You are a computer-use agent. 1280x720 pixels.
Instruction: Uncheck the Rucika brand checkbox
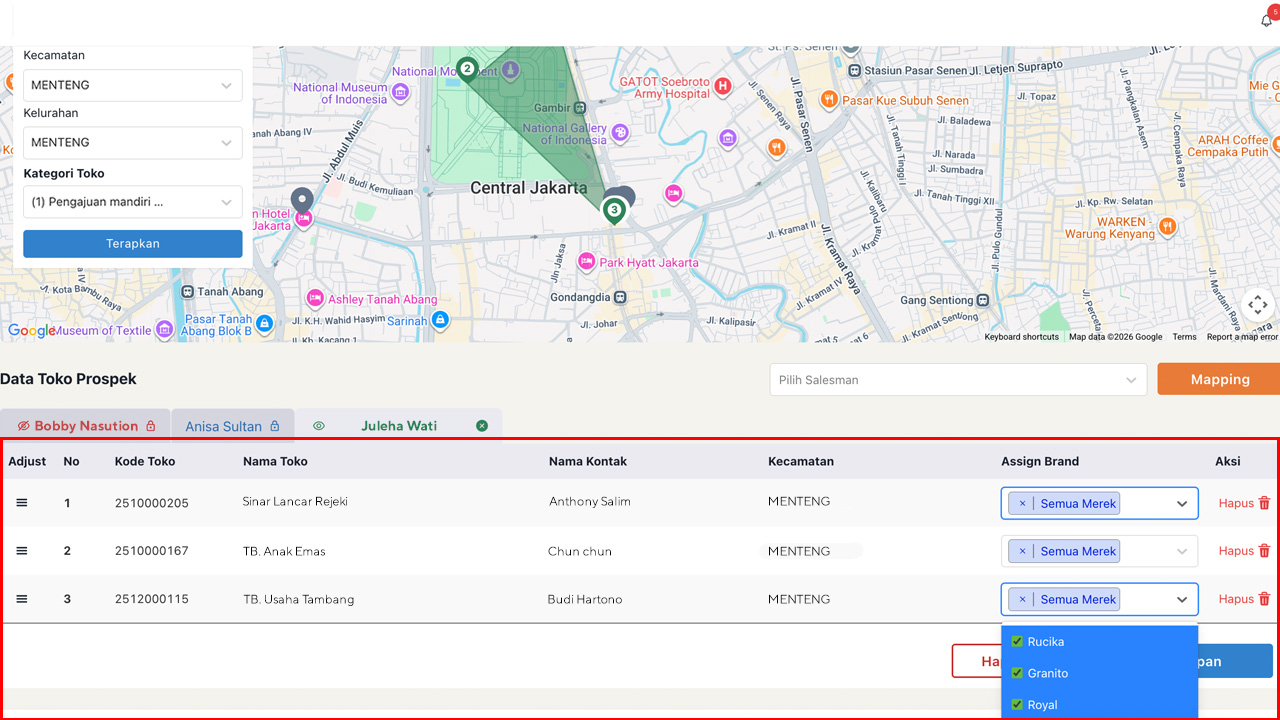pyautogui.click(x=1017, y=642)
